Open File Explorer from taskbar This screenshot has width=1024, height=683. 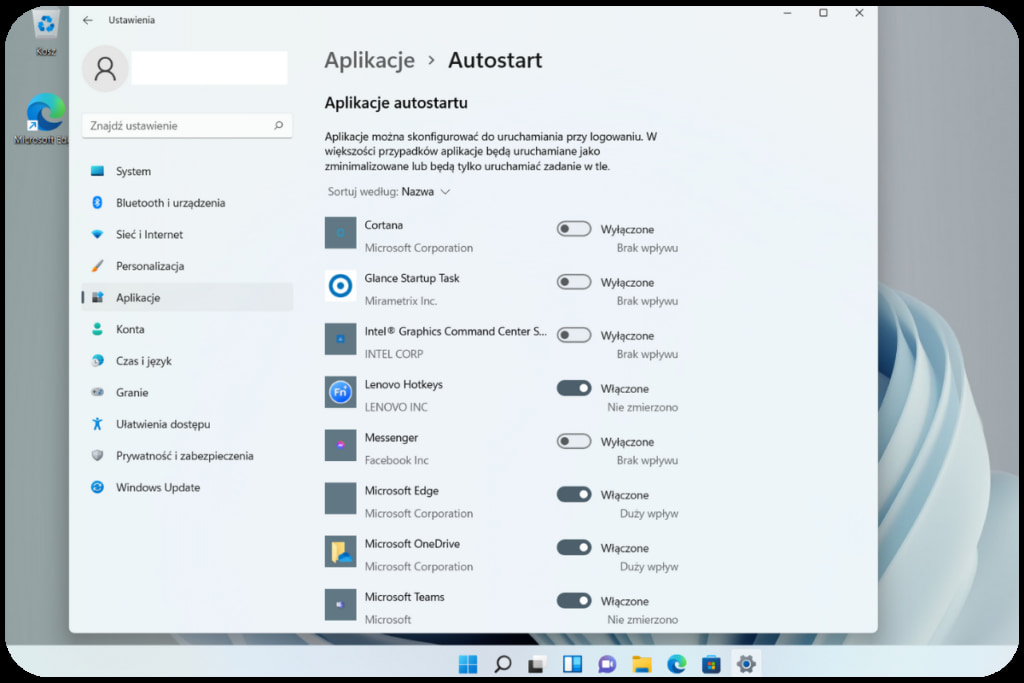tap(642, 664)
